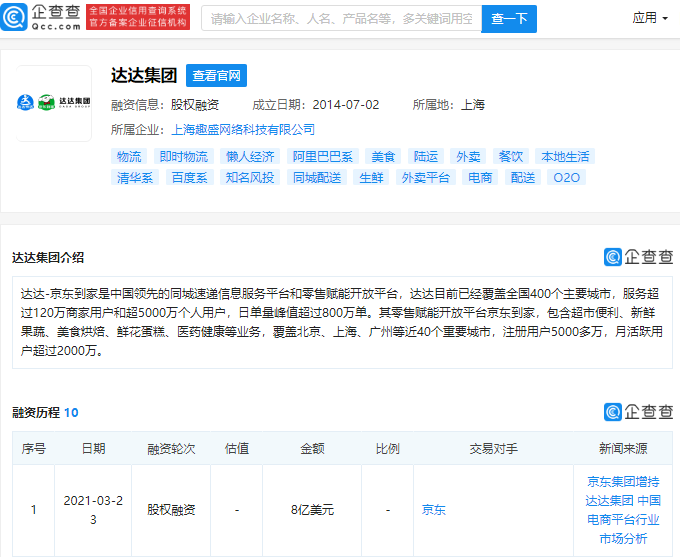
Task: Click the founding date 2014-07-02
Action: point(346,105)
